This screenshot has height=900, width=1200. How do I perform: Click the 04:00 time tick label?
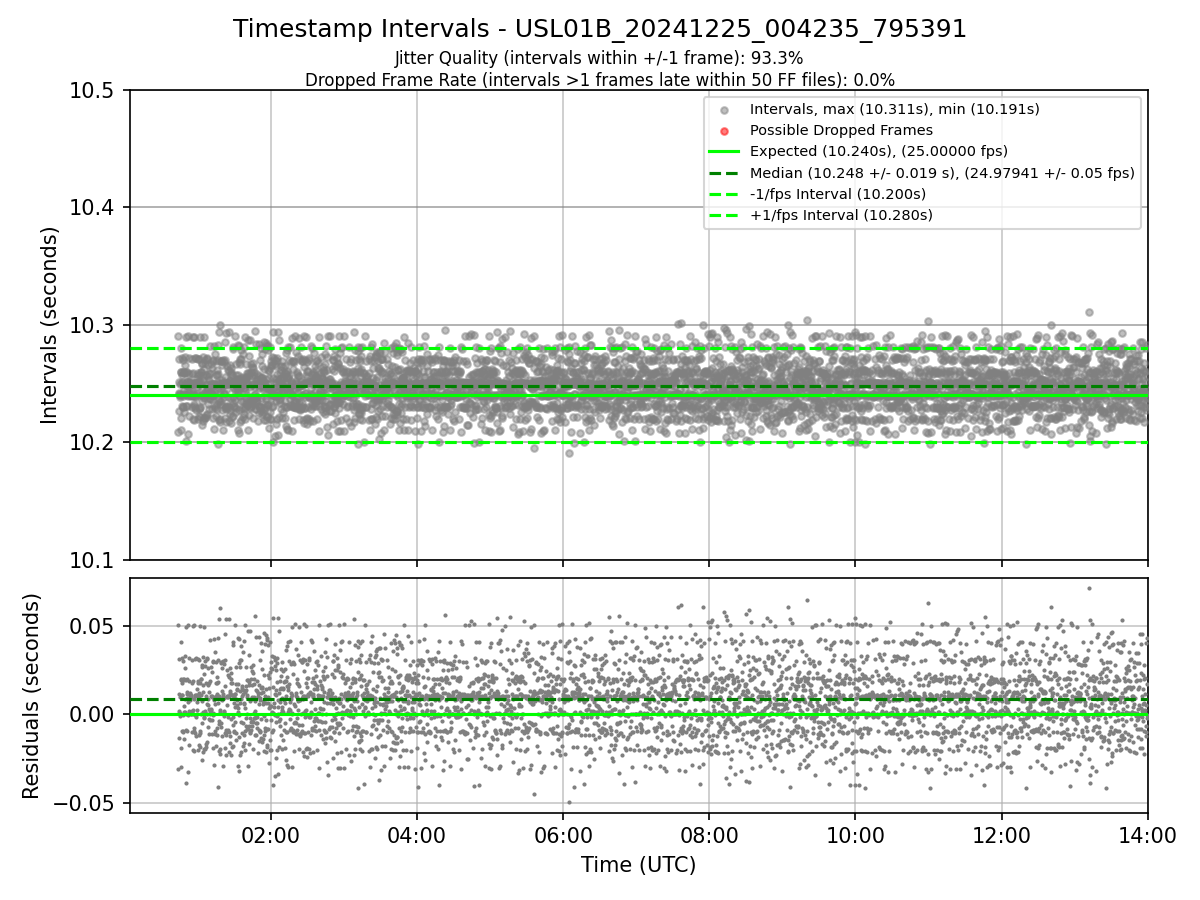click(416, 834)
